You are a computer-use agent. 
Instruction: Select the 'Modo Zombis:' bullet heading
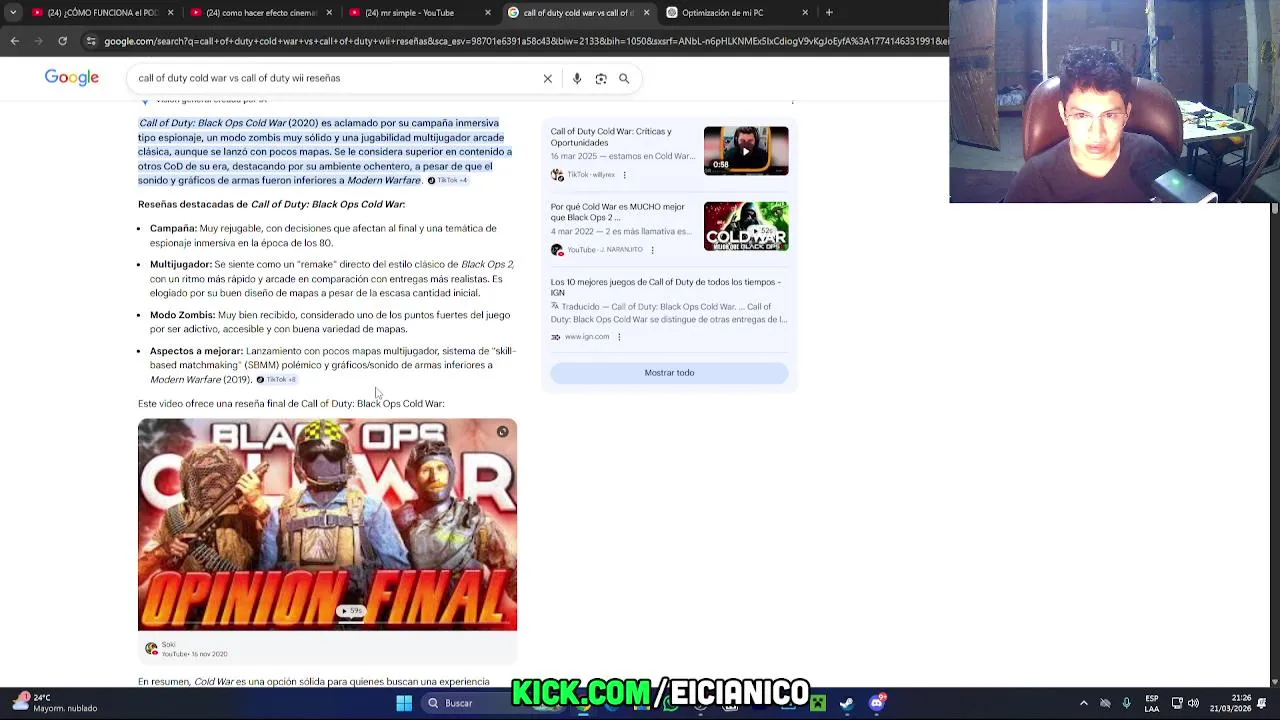point(182,315)
